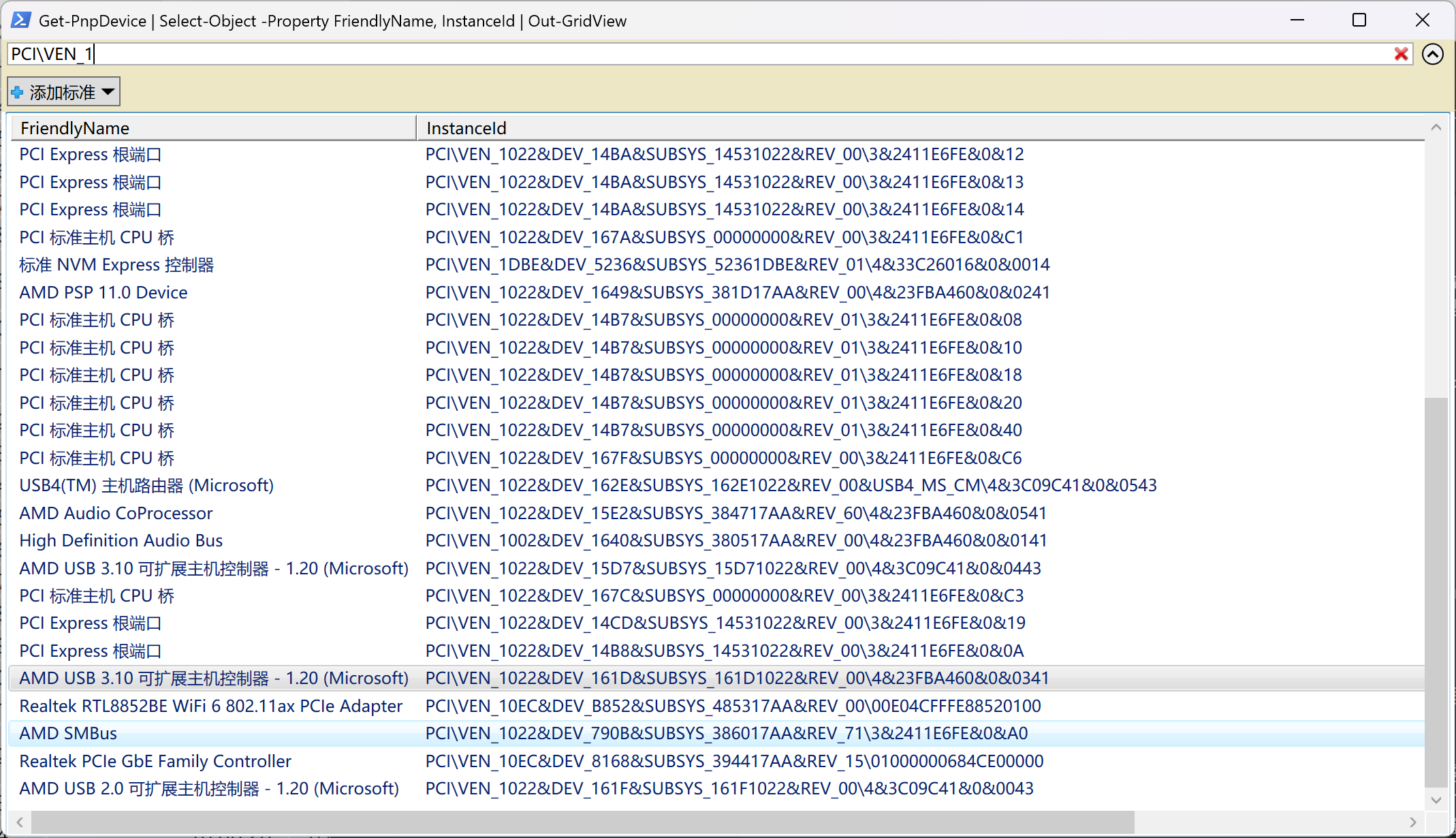Click vertical scrollbar up arrow
This screenshot has height=838, width=1456.
[1436, 127]
